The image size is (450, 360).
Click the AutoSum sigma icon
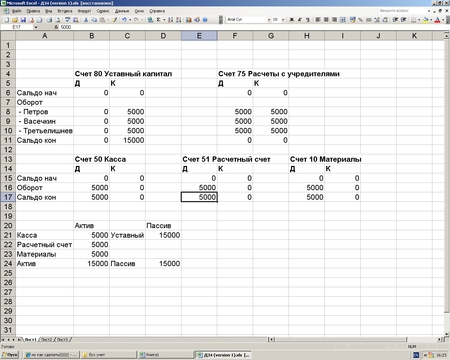158,20
